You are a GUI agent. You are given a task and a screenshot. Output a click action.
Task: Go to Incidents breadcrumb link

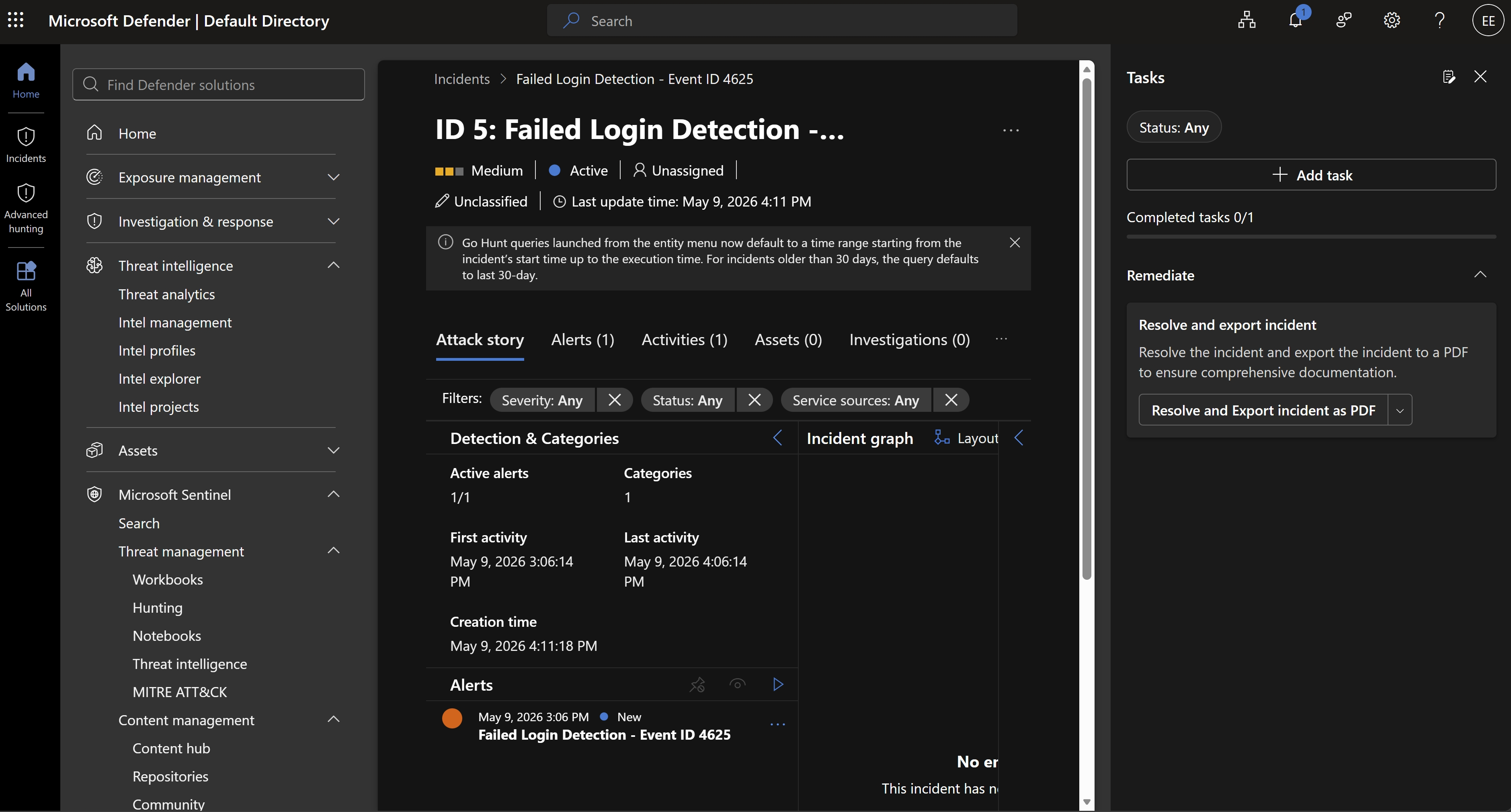coord(461,79)
